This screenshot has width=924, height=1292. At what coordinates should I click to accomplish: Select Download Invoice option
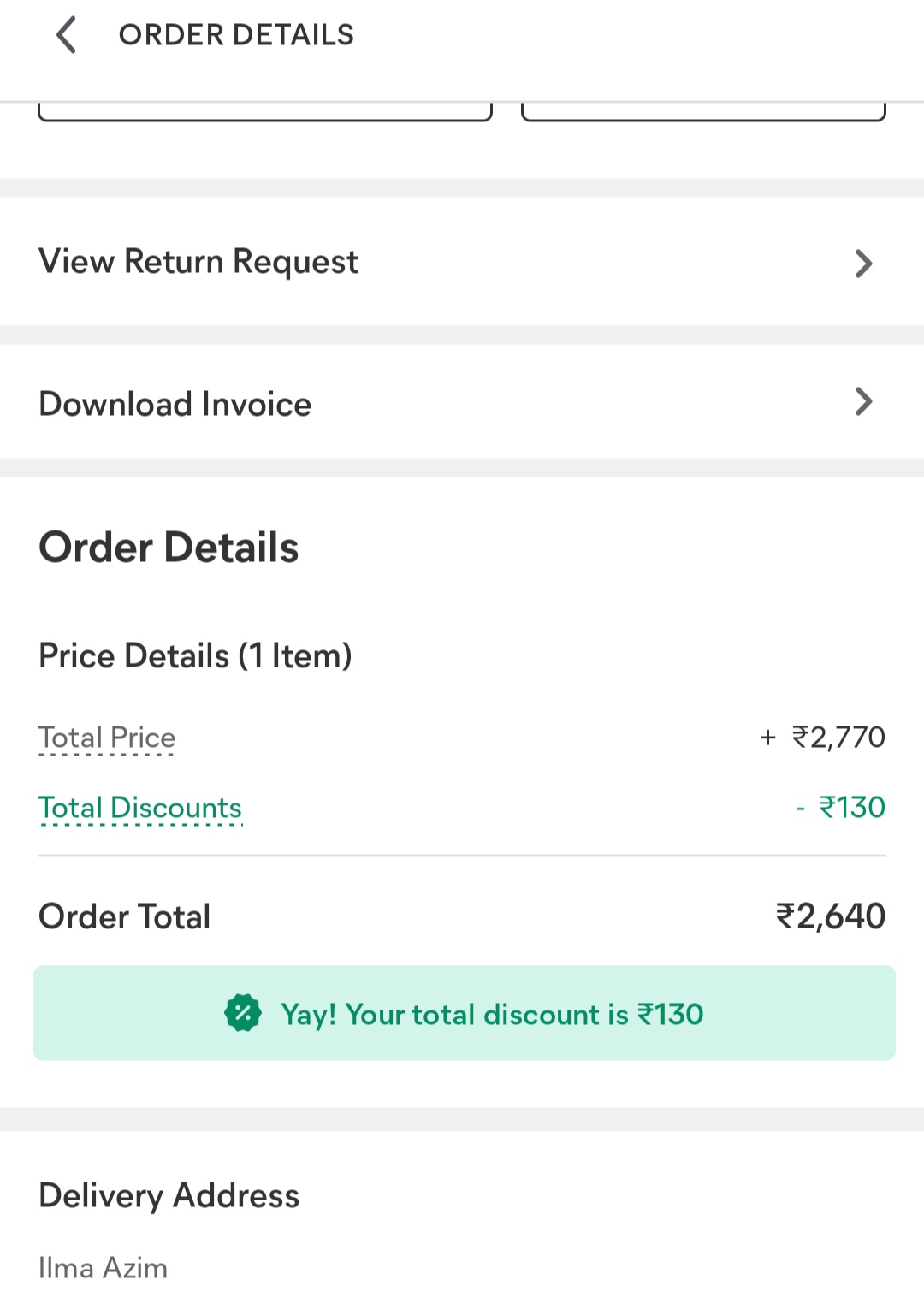click(x=175, y=404)
